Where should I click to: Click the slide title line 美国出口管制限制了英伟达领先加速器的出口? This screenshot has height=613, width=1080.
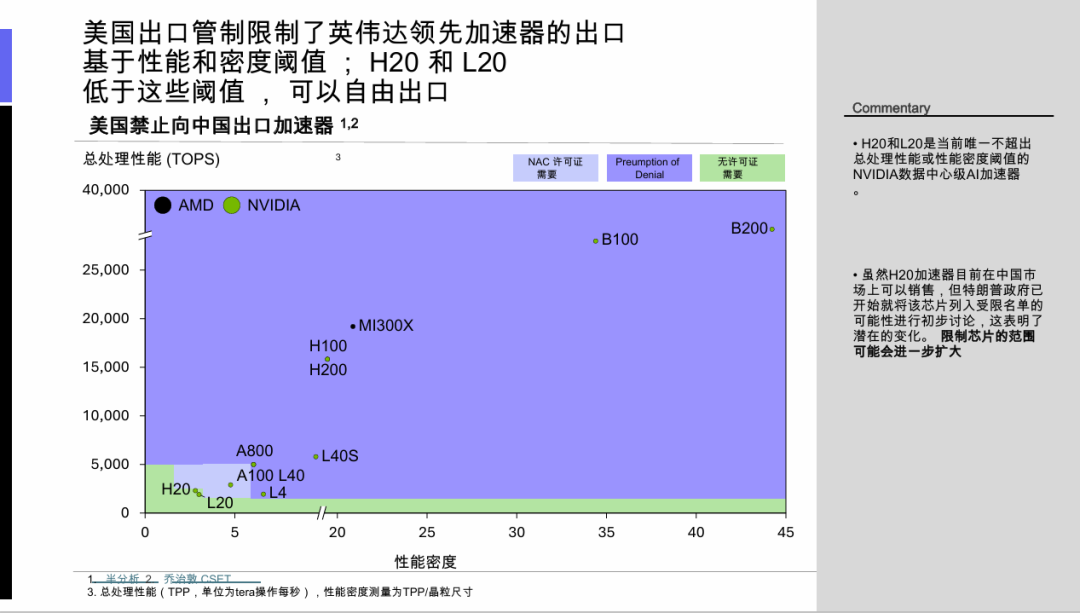pos(354,33)
